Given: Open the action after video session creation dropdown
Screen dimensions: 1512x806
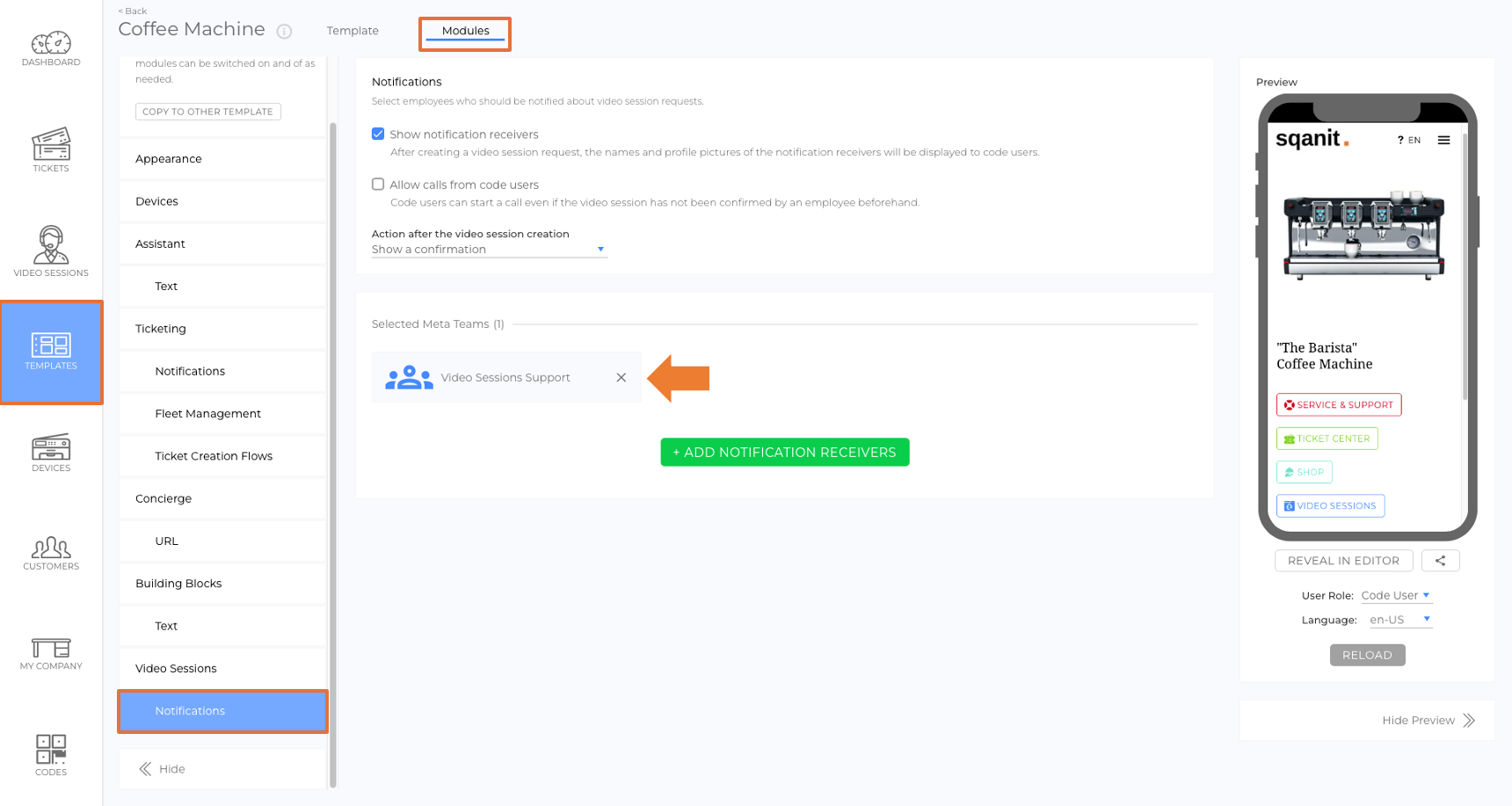Looking at the screenshot, I should (x=489, y=250).
